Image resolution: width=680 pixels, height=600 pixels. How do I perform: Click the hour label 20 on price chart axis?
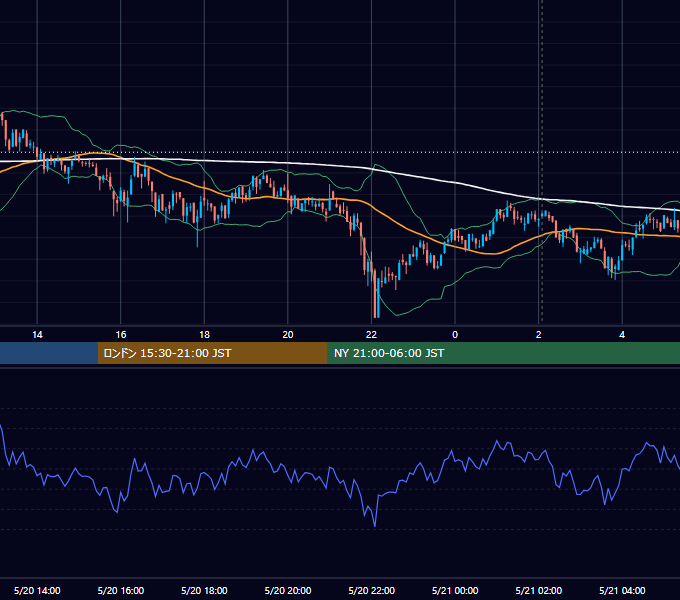pos(288,335)
